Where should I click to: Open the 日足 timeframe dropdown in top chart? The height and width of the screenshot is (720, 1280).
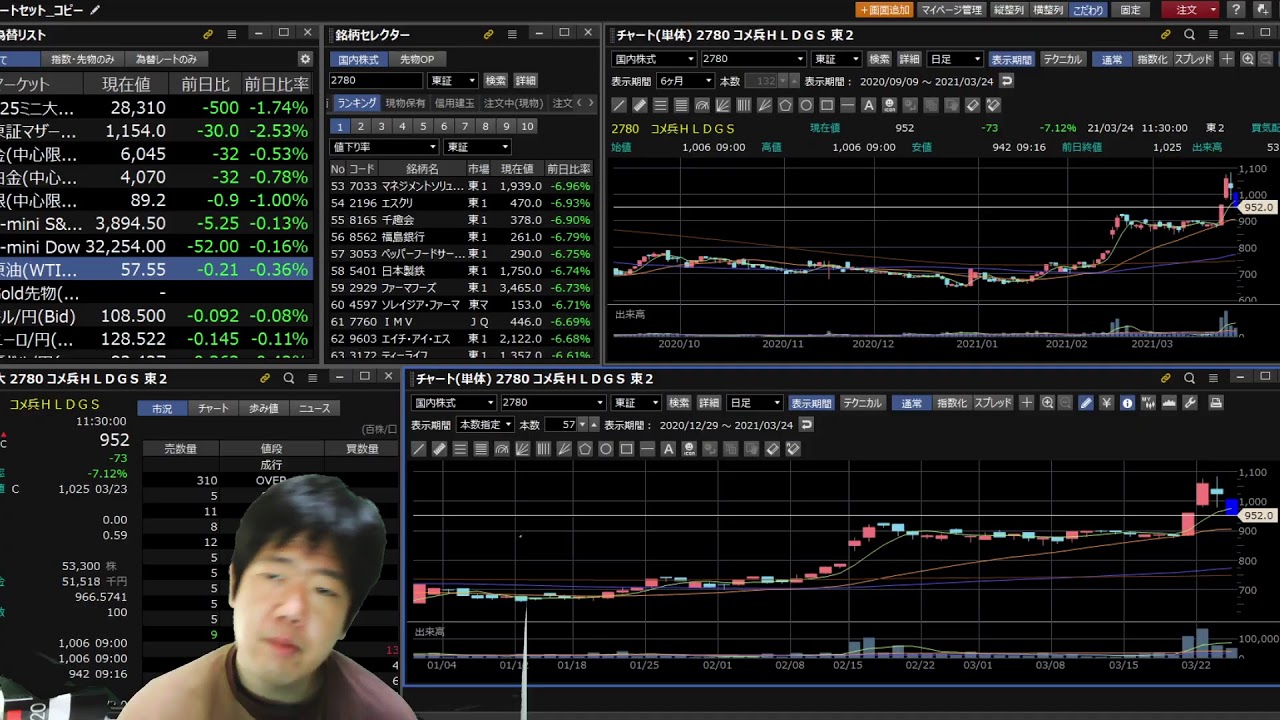coord(955,59)
